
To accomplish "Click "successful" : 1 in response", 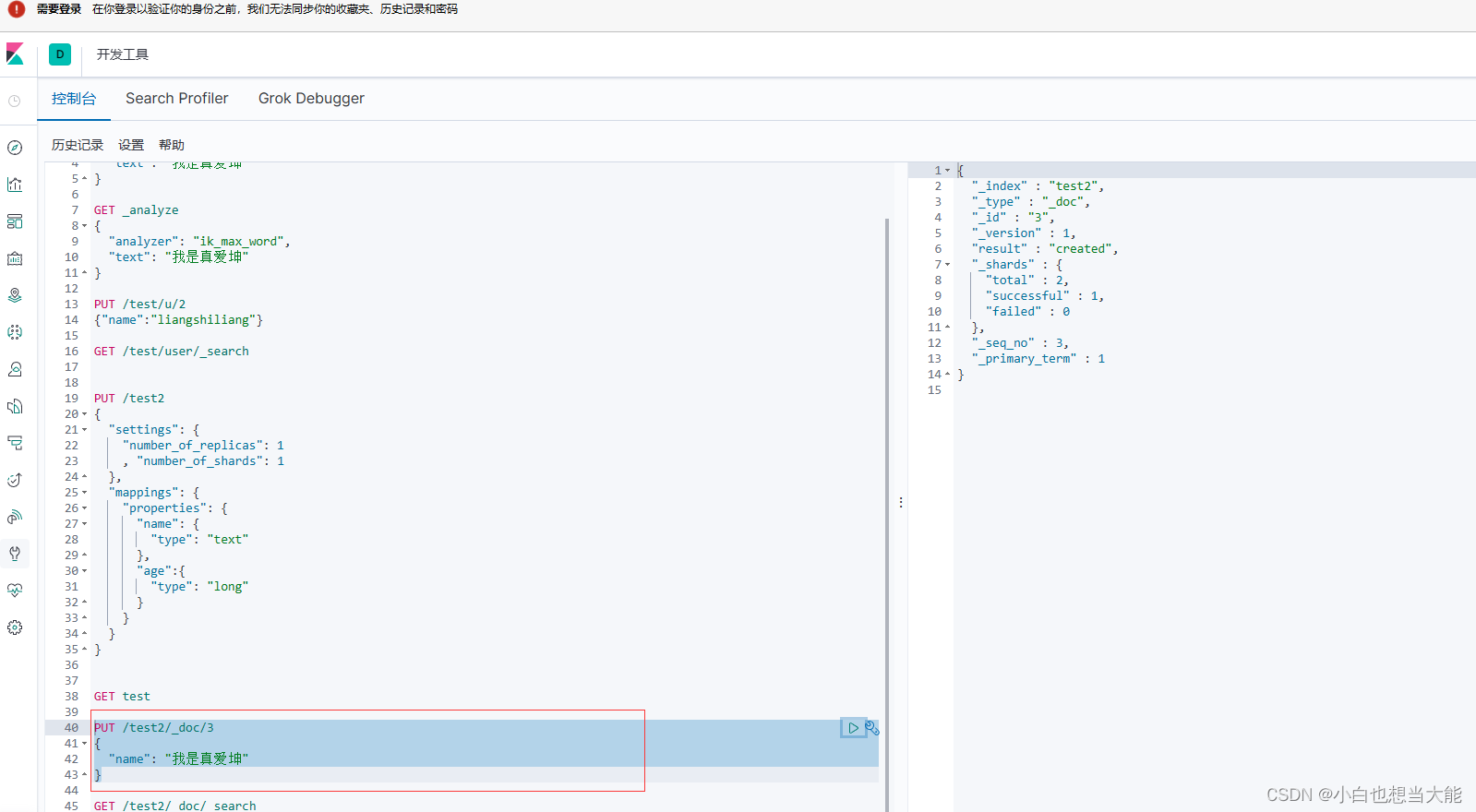I will (x=1045, y=296).
